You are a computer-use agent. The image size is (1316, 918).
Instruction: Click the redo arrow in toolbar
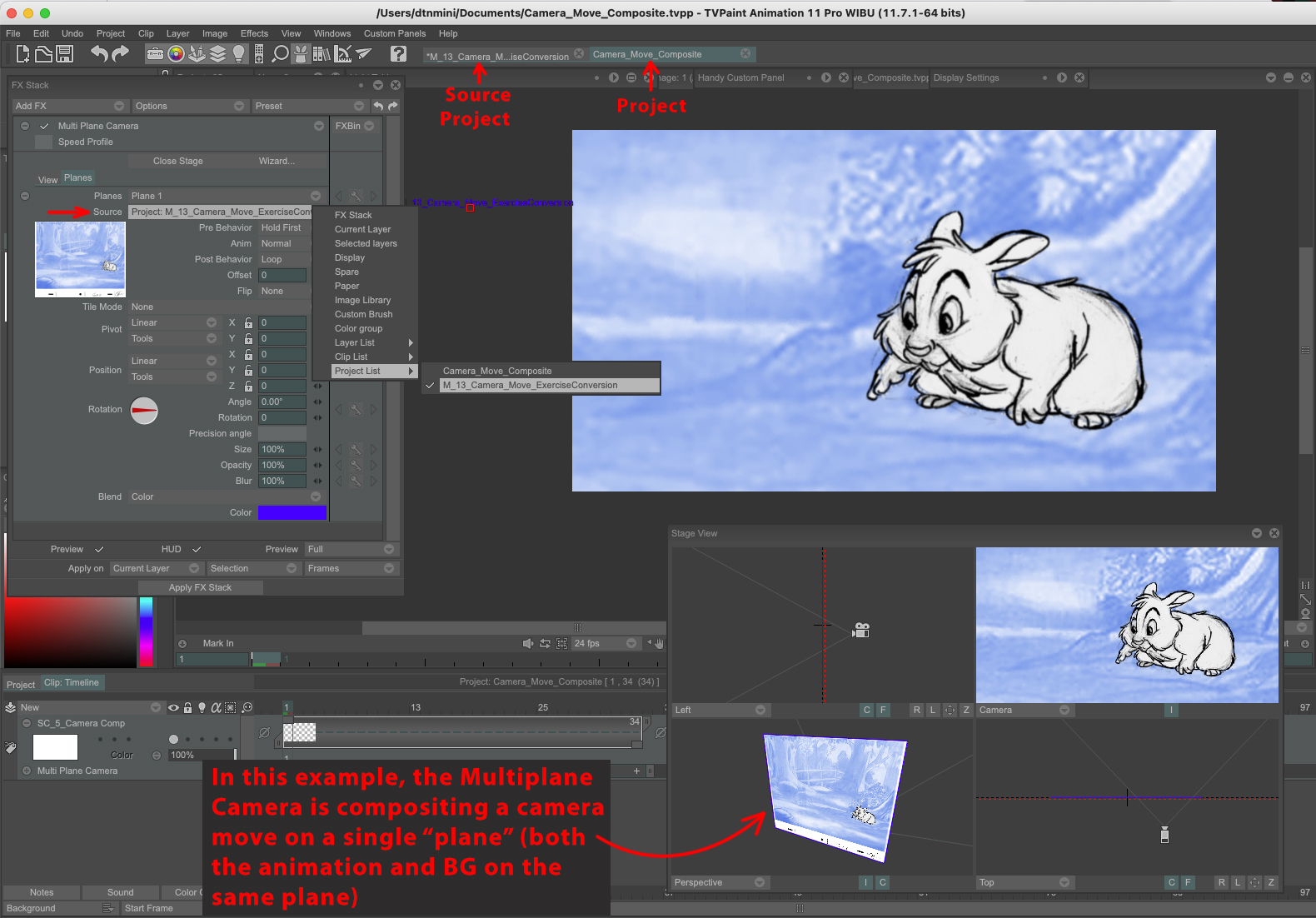click(121, 54)
